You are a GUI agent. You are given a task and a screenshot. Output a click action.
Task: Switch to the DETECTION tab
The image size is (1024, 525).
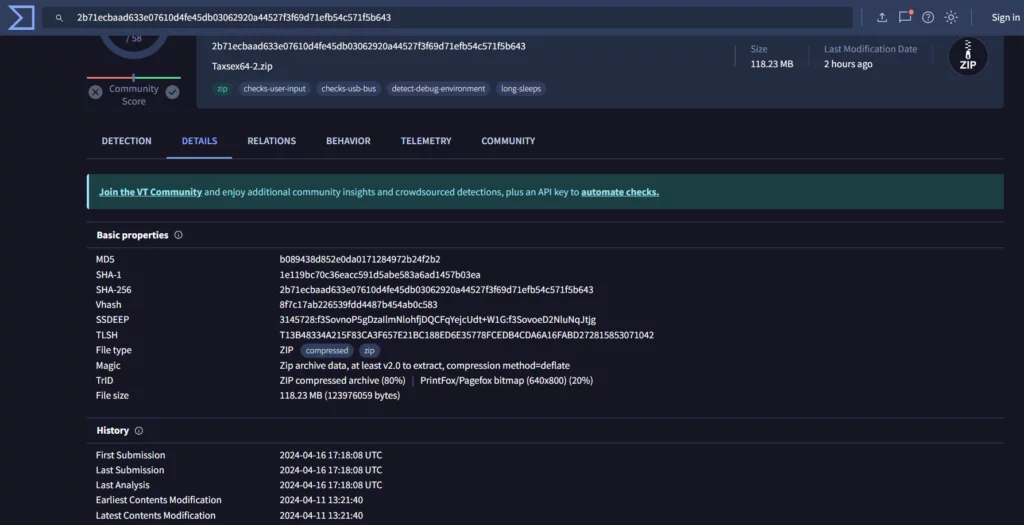[126, 141]
